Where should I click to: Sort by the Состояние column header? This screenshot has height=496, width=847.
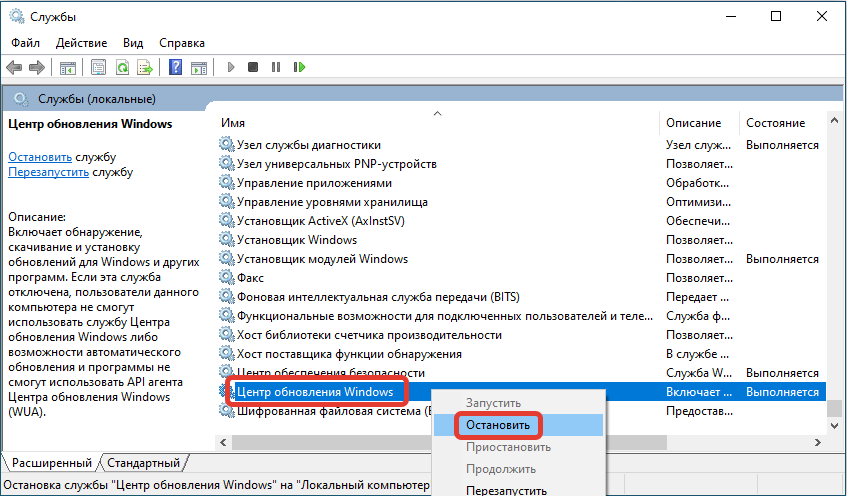pos(775,122)
